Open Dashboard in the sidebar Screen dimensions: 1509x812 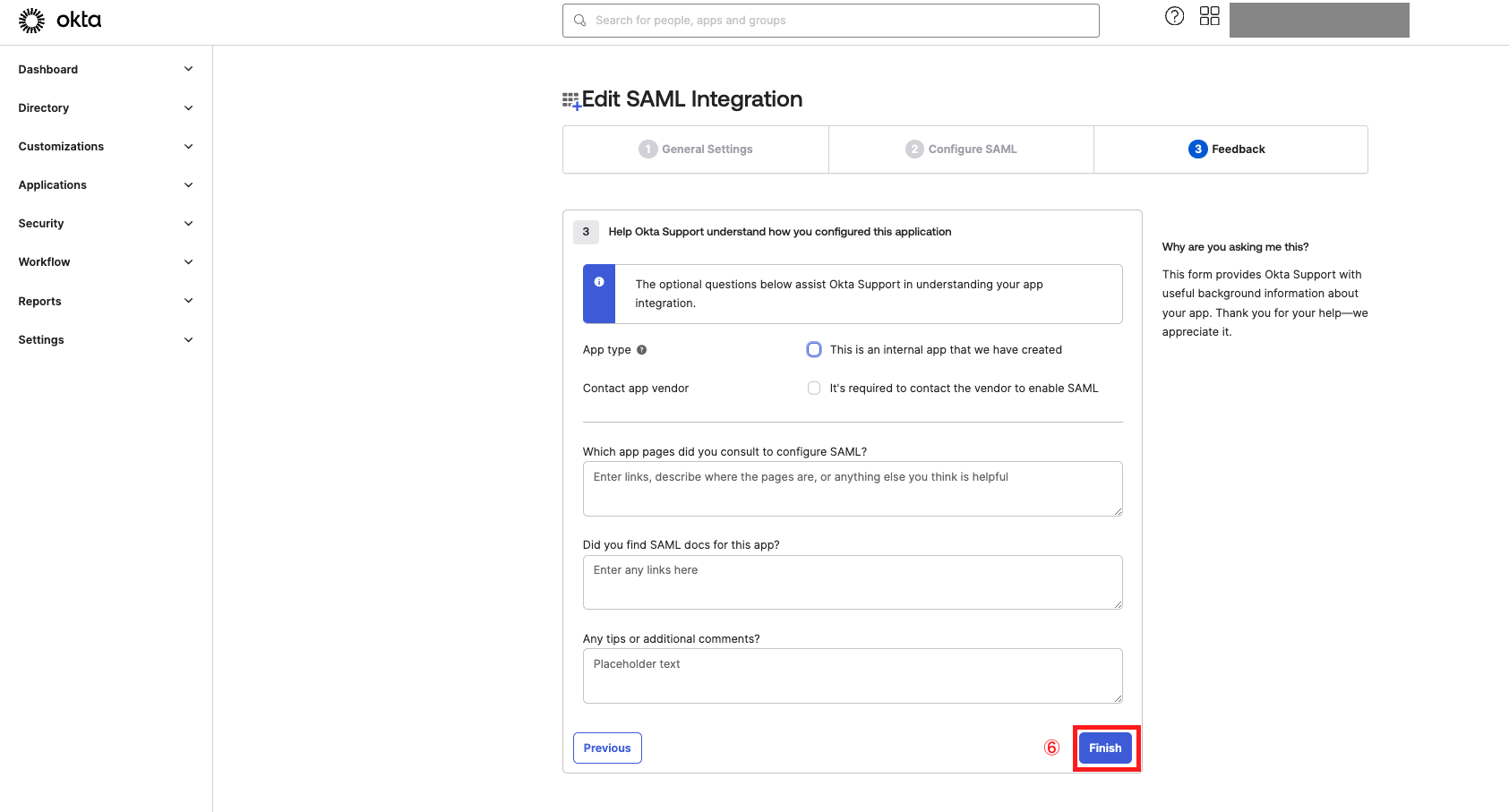click(48, 70)
